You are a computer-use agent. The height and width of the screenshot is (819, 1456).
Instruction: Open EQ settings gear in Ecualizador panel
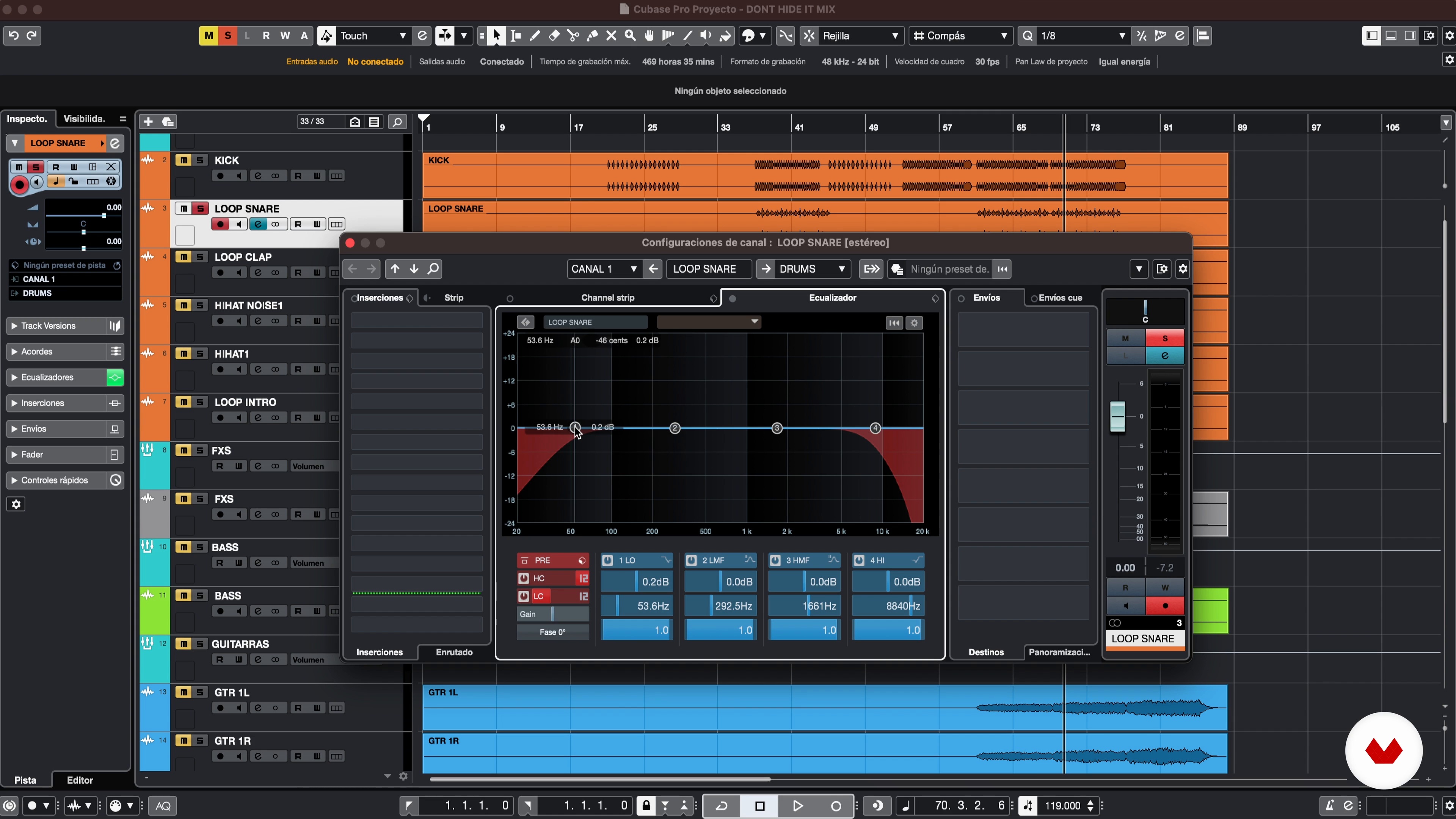click(914, 323)
